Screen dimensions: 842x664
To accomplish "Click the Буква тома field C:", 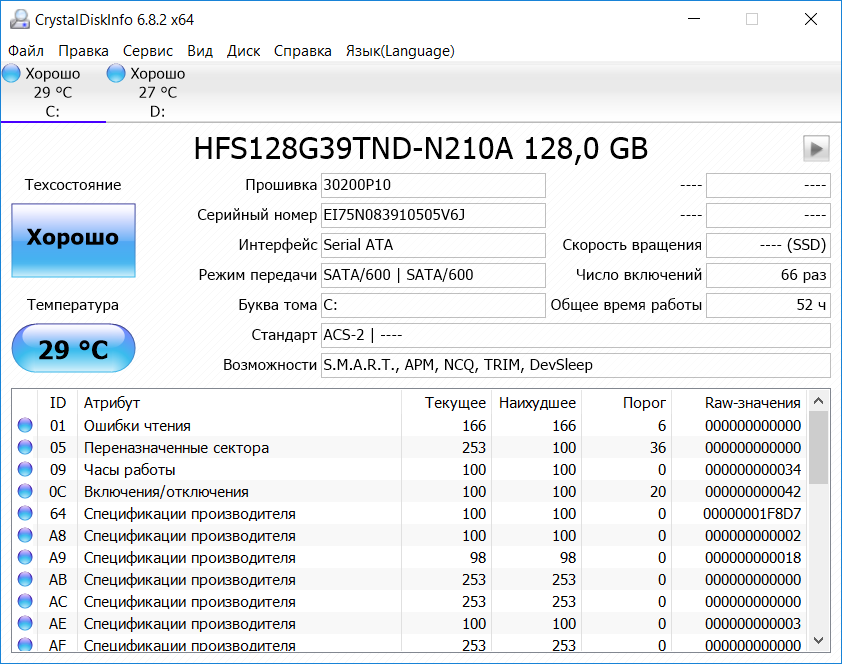I will tap(433, 305).
